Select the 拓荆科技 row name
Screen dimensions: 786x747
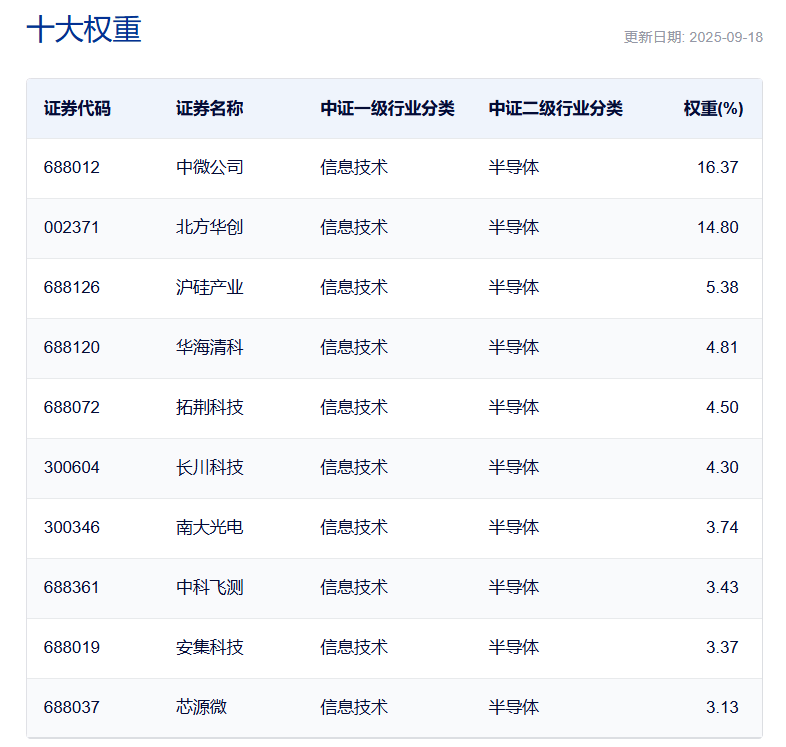(x=210, y=407)
